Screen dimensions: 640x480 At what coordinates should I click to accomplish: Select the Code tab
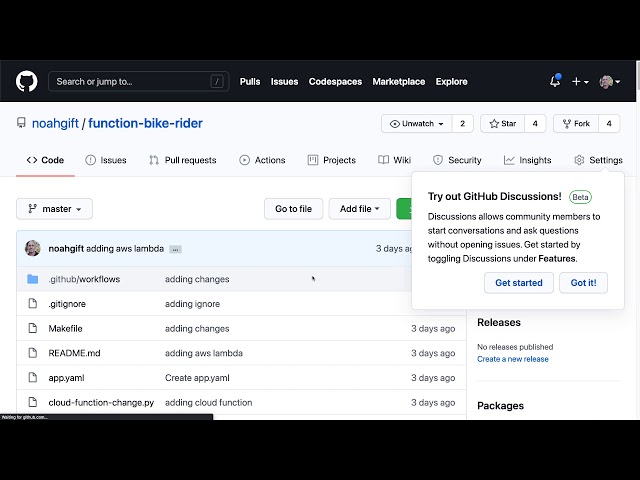(x=45, y=160)
